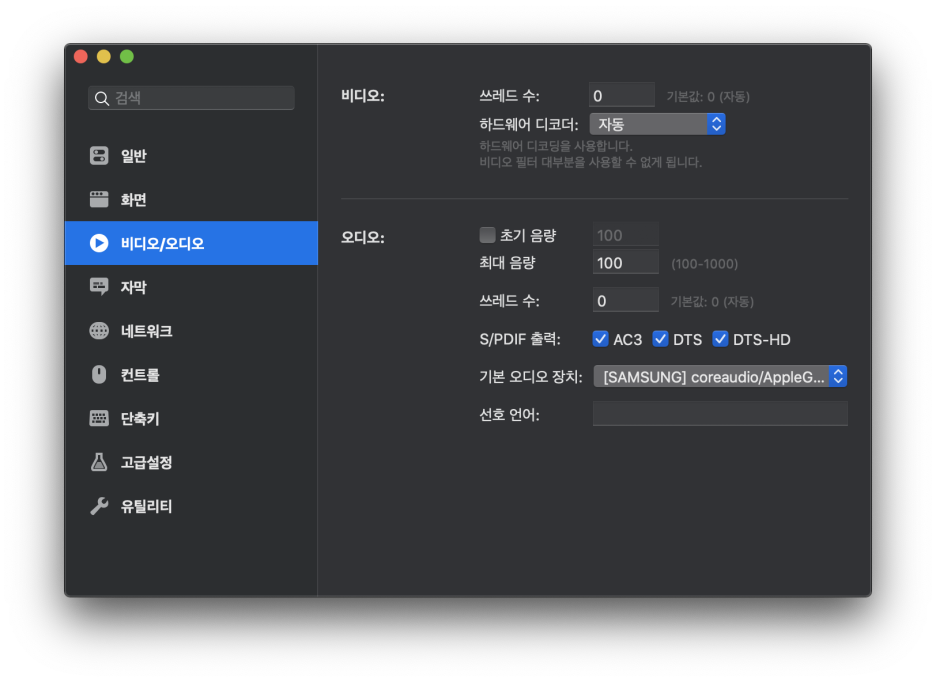The image size is (936, 682).
Task: Select the 최대 음량 value field
Action: click(625, 261)
